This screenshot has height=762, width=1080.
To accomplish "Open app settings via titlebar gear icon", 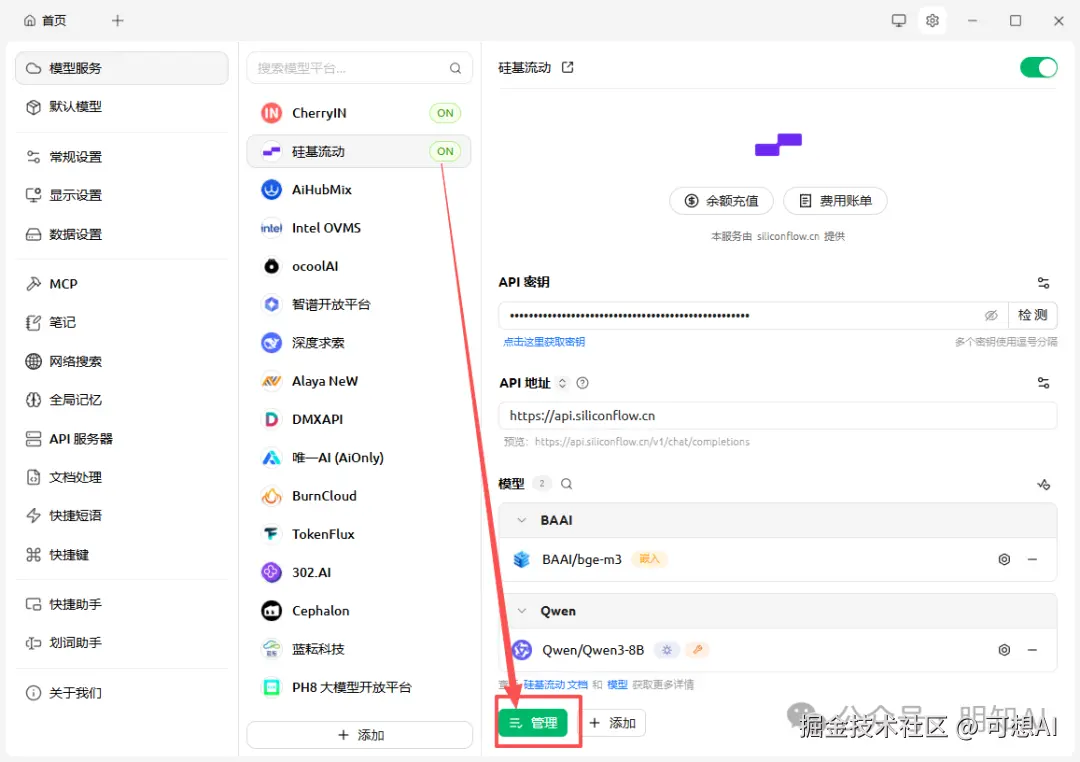I will [x=932, y=20].
